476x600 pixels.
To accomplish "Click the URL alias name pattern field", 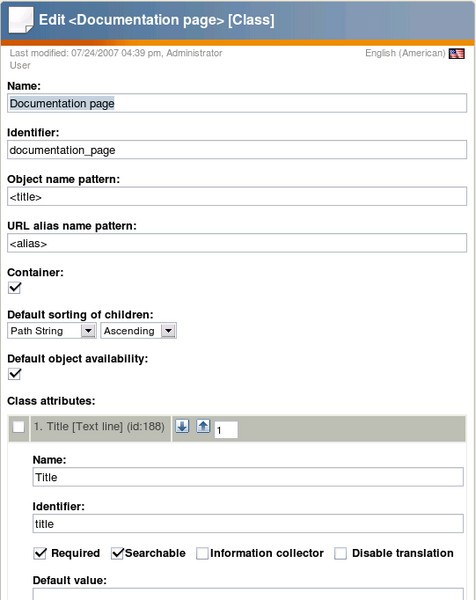I will coord(237,243).
